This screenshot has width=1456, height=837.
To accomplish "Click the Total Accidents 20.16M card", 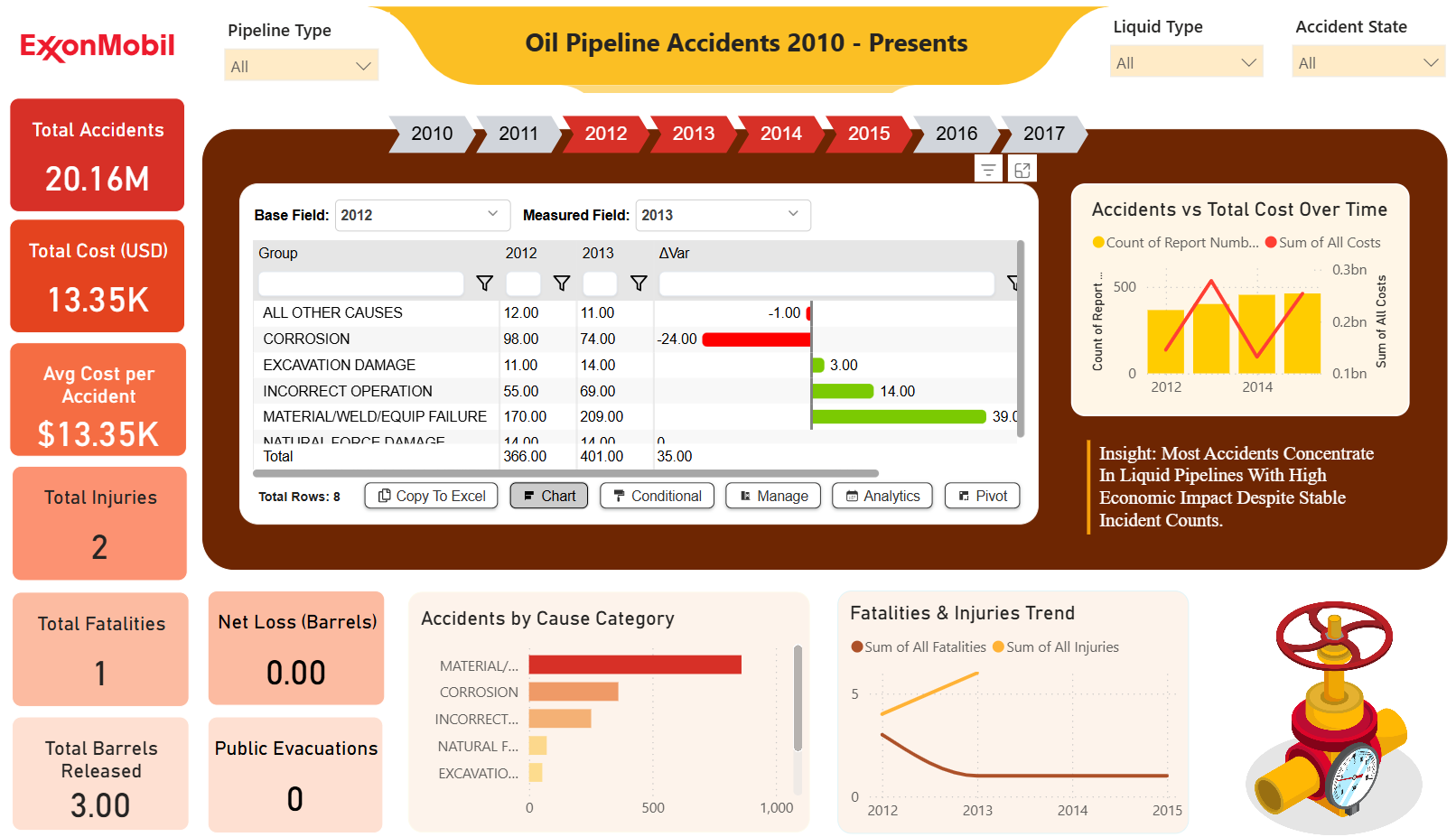I will 98,155.
